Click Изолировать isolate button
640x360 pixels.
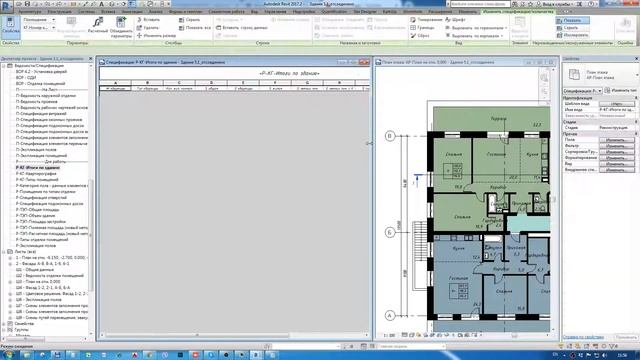click(573, 36)
